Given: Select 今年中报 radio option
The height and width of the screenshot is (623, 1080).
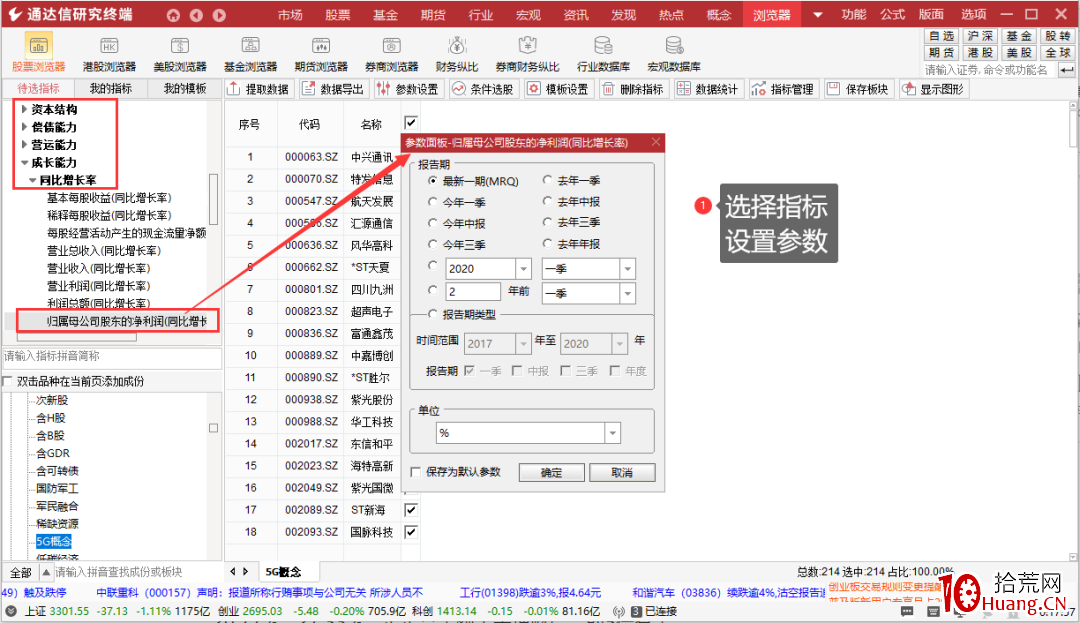Looking at the screenshot, I should coord(433,223).
